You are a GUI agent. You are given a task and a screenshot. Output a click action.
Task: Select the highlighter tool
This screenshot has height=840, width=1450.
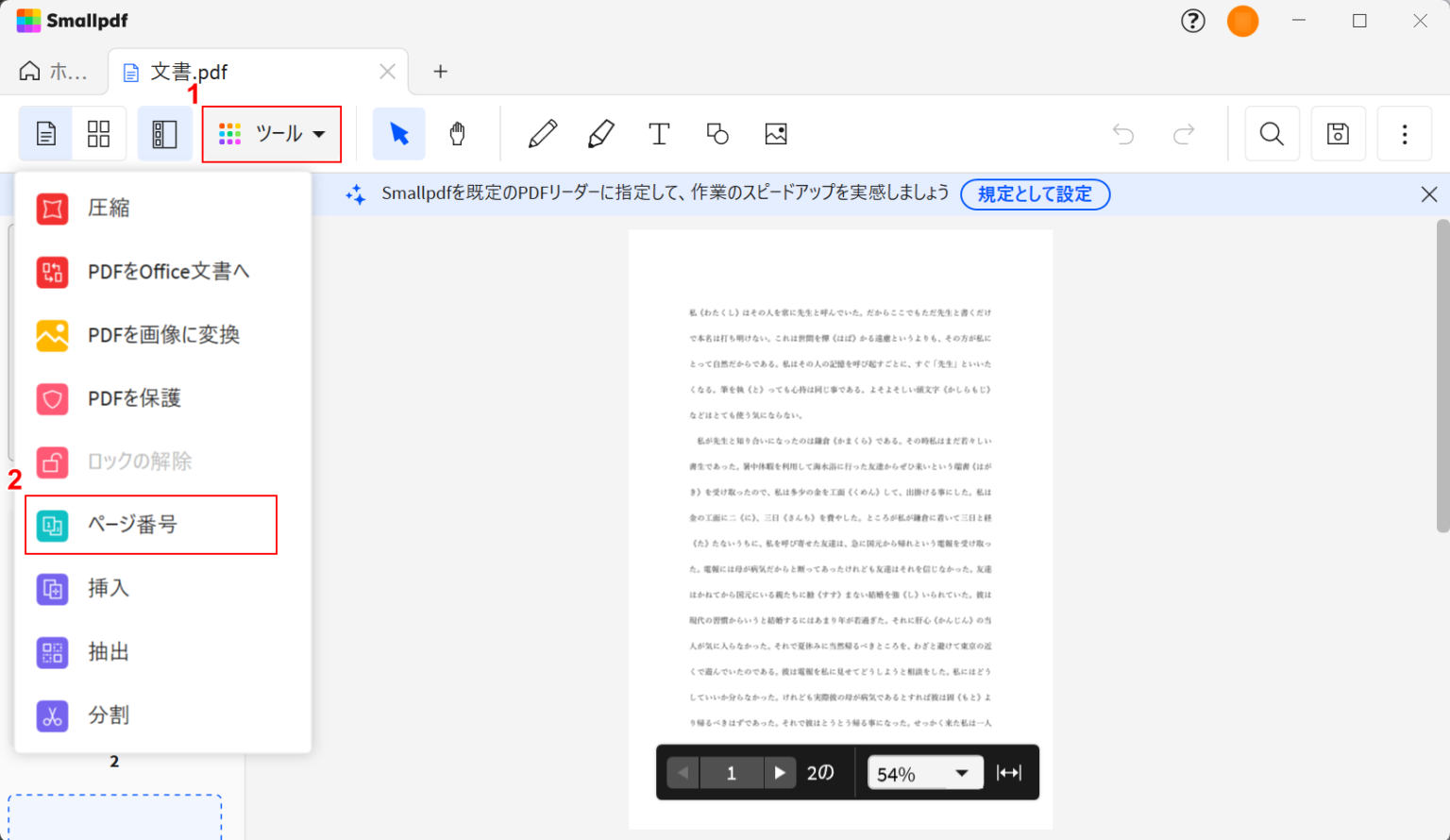tap(601, 133)
